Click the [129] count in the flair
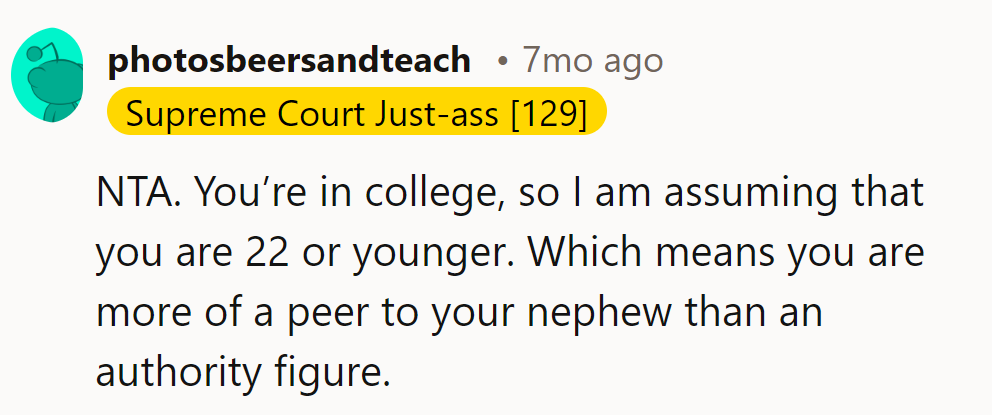This screenshot has height=415, width=992. coord(548,115)
